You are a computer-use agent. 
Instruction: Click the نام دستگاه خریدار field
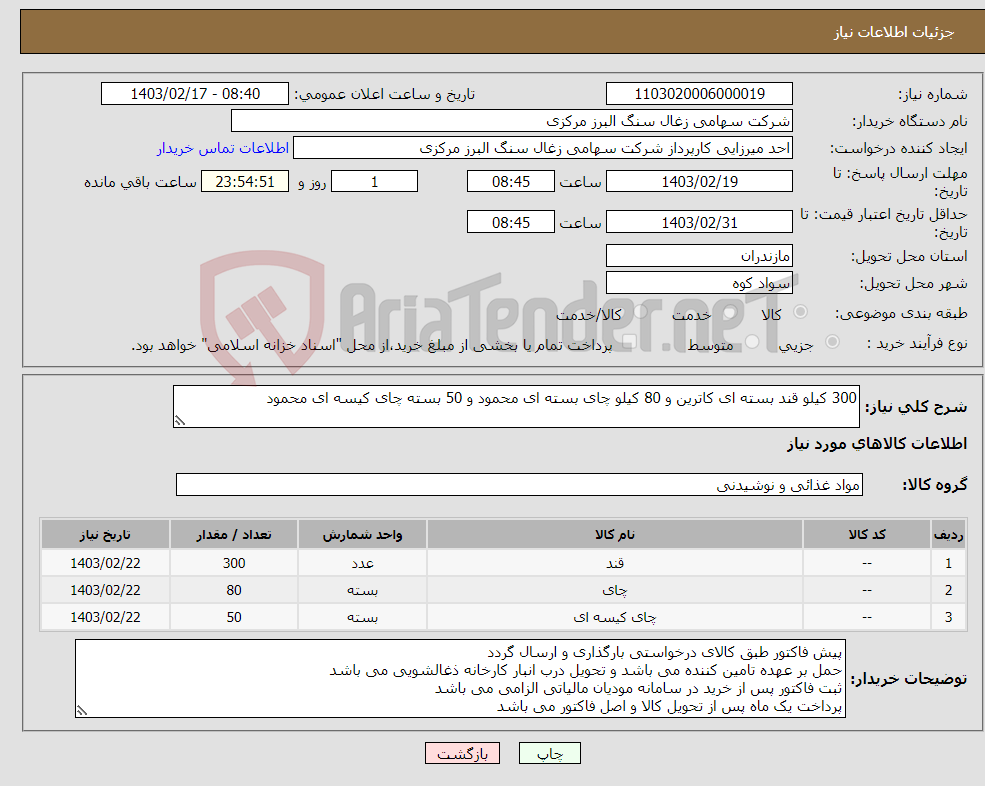(512, 121)
